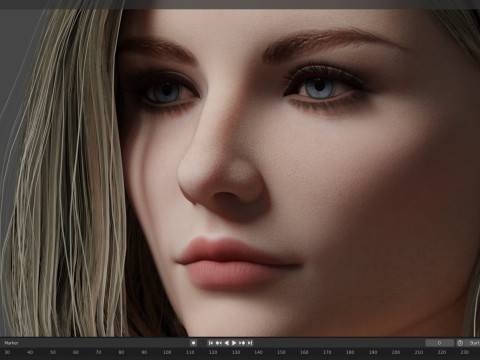Jump to the last frame

(x=250, y=343)
